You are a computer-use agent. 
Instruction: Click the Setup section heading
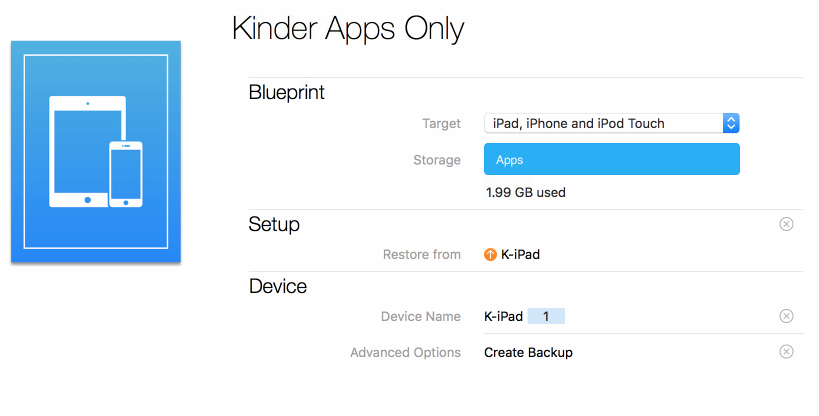tap(274, 224)
